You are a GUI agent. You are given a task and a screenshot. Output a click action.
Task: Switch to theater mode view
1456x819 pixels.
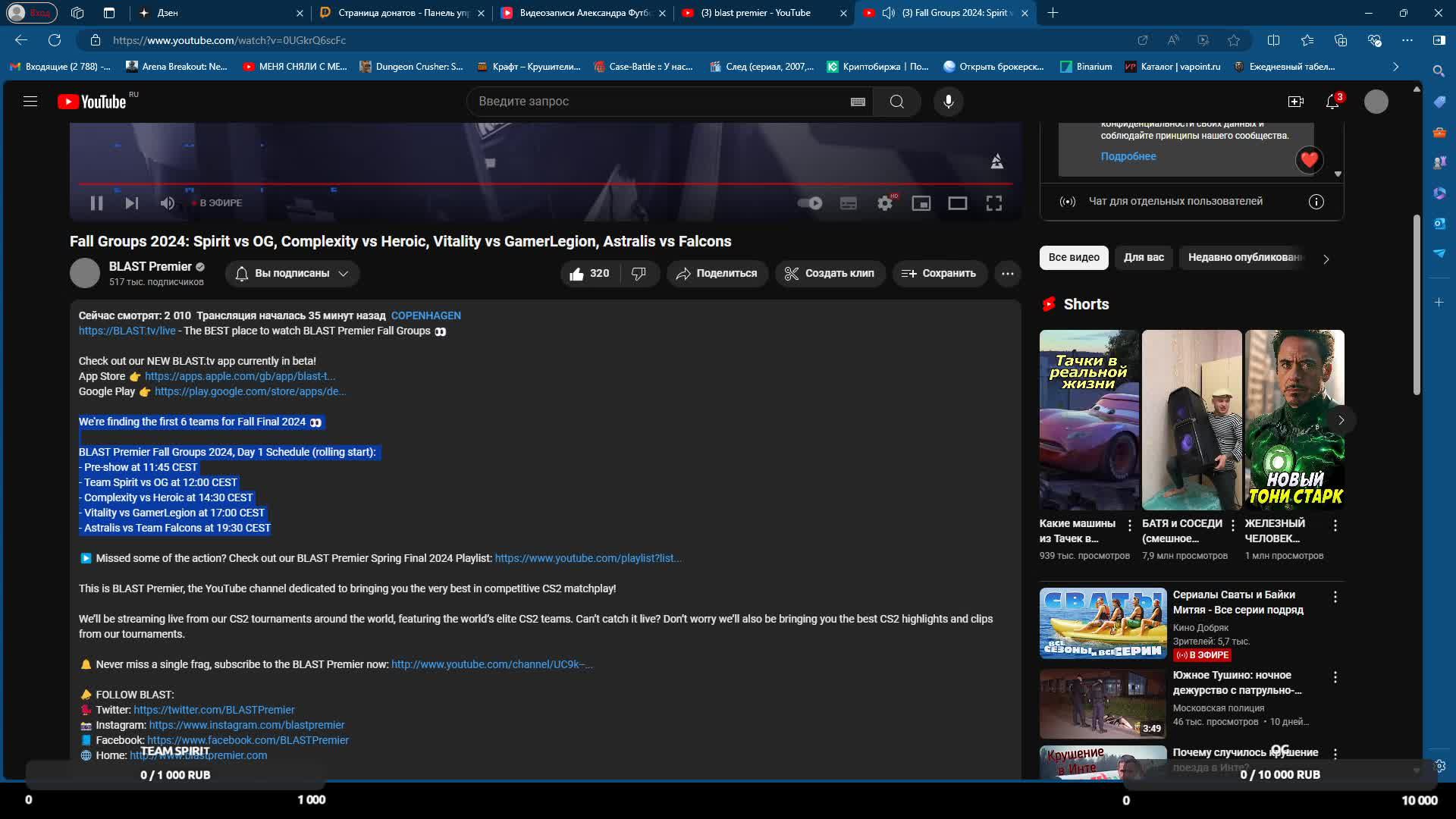tap(957, 203)
